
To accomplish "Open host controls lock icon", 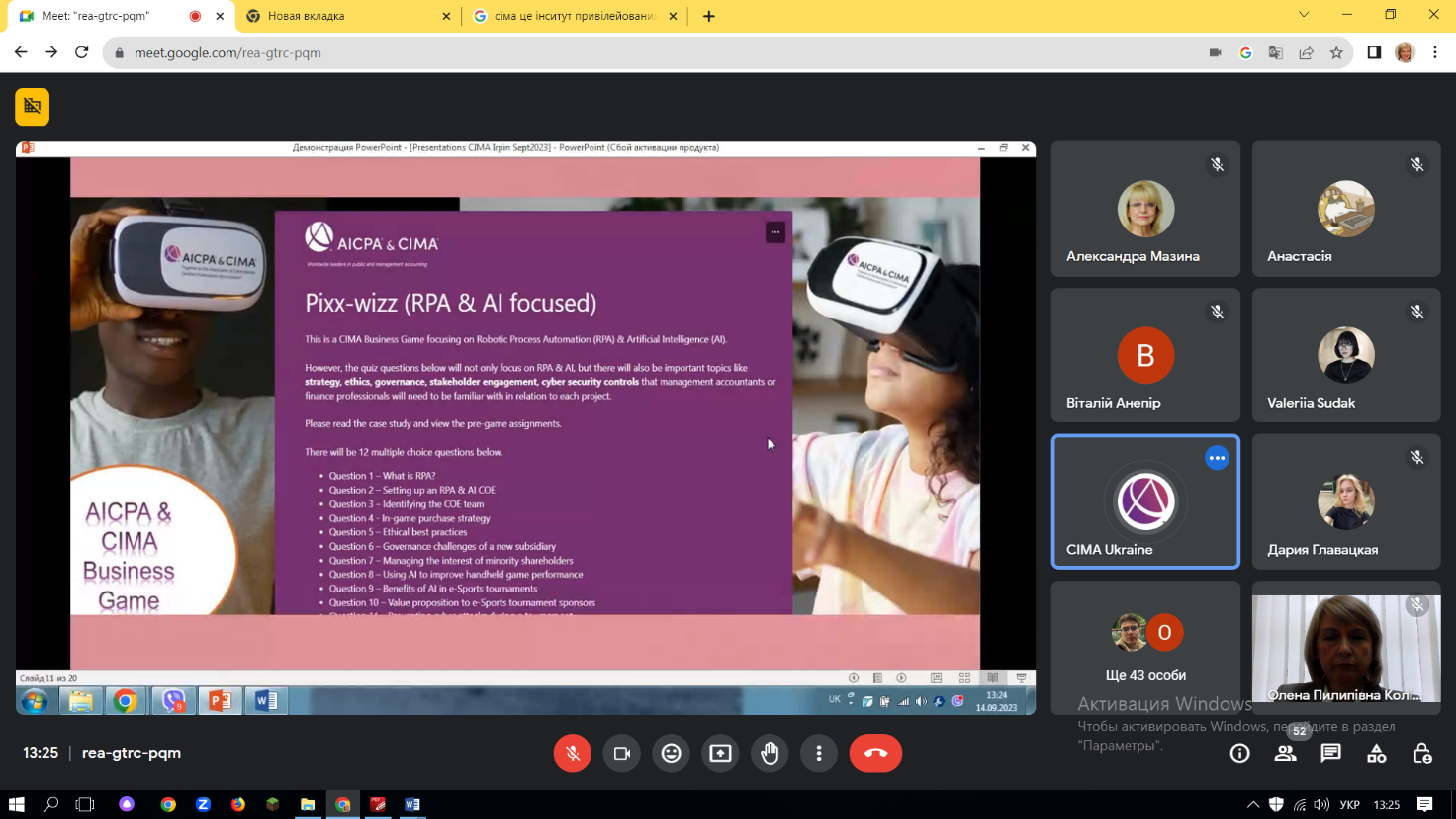I will tap(1422, 753).
